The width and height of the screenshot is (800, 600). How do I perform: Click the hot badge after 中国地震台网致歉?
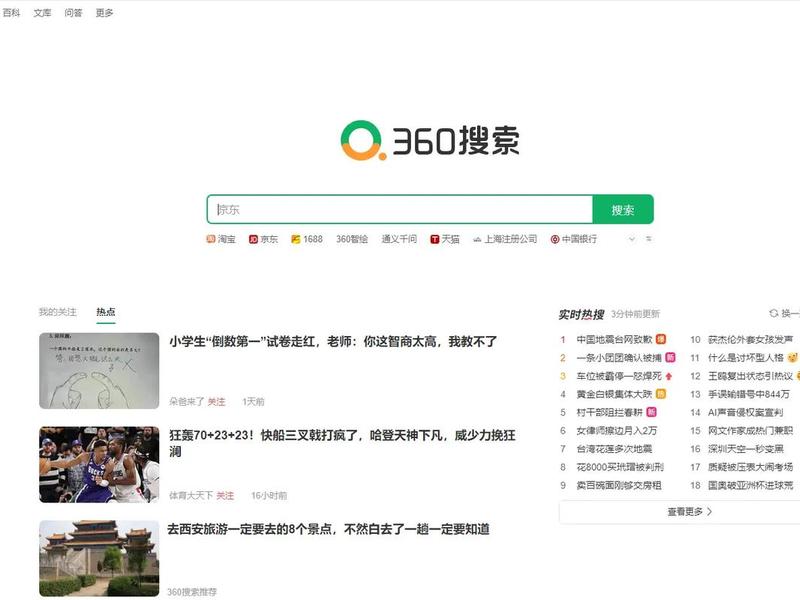click(x=661, y=339)
